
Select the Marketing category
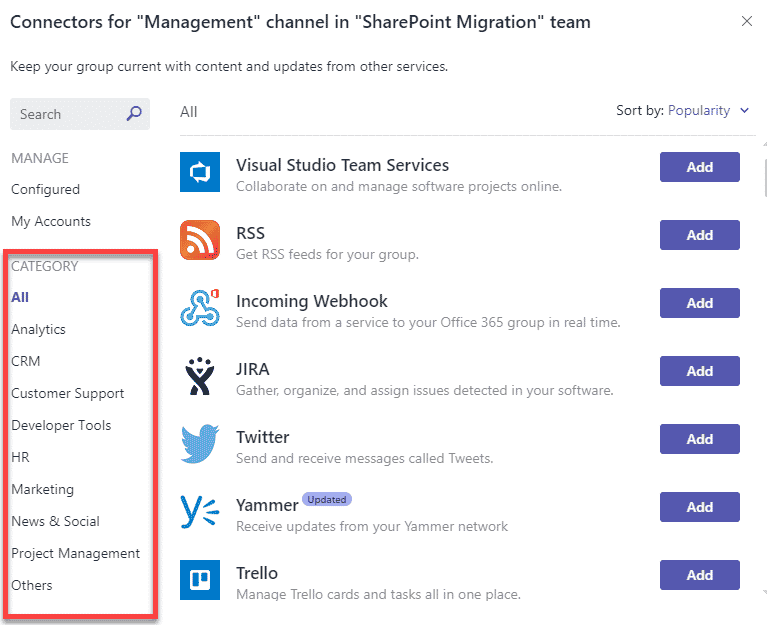coord(43,489)
